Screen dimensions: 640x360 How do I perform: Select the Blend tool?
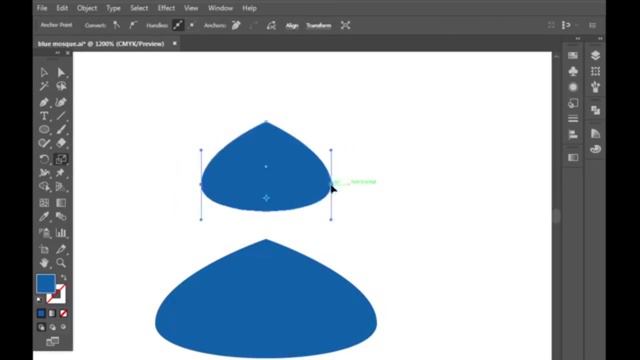(x=61, y=216)
